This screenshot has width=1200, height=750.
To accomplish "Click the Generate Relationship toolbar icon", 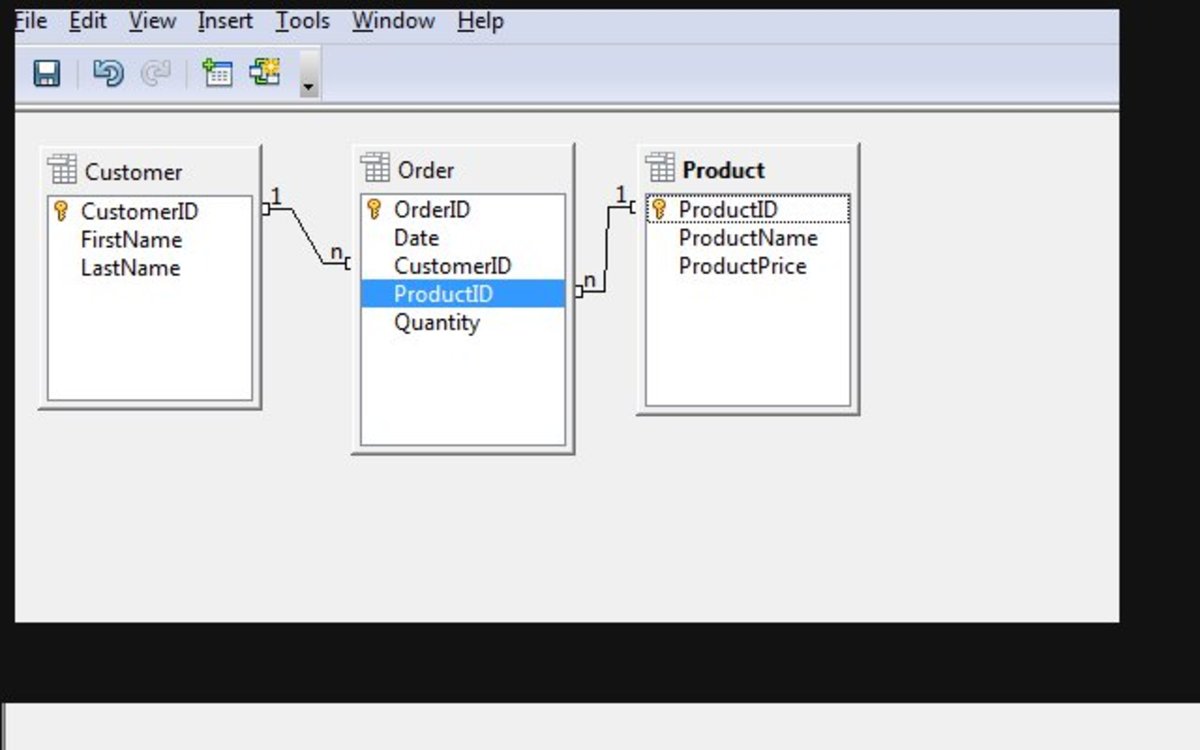I will (264, 73).
